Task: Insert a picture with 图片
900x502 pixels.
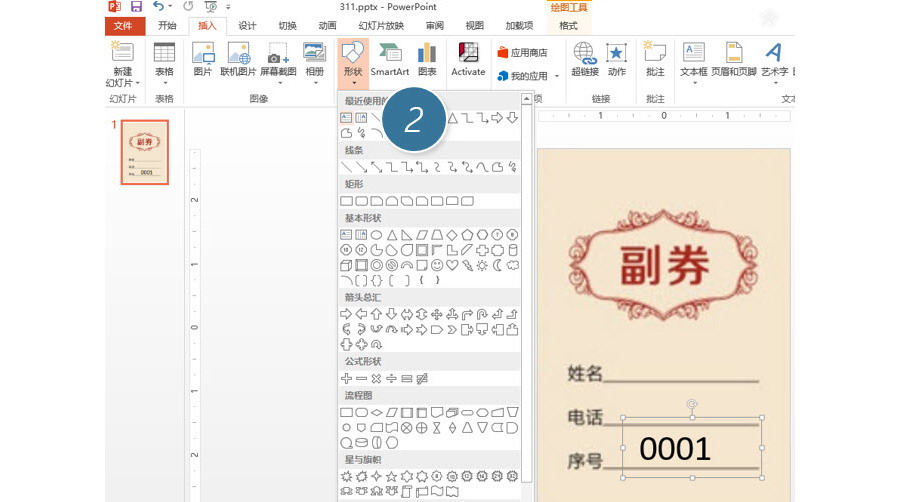Action: tap(203, 60)
